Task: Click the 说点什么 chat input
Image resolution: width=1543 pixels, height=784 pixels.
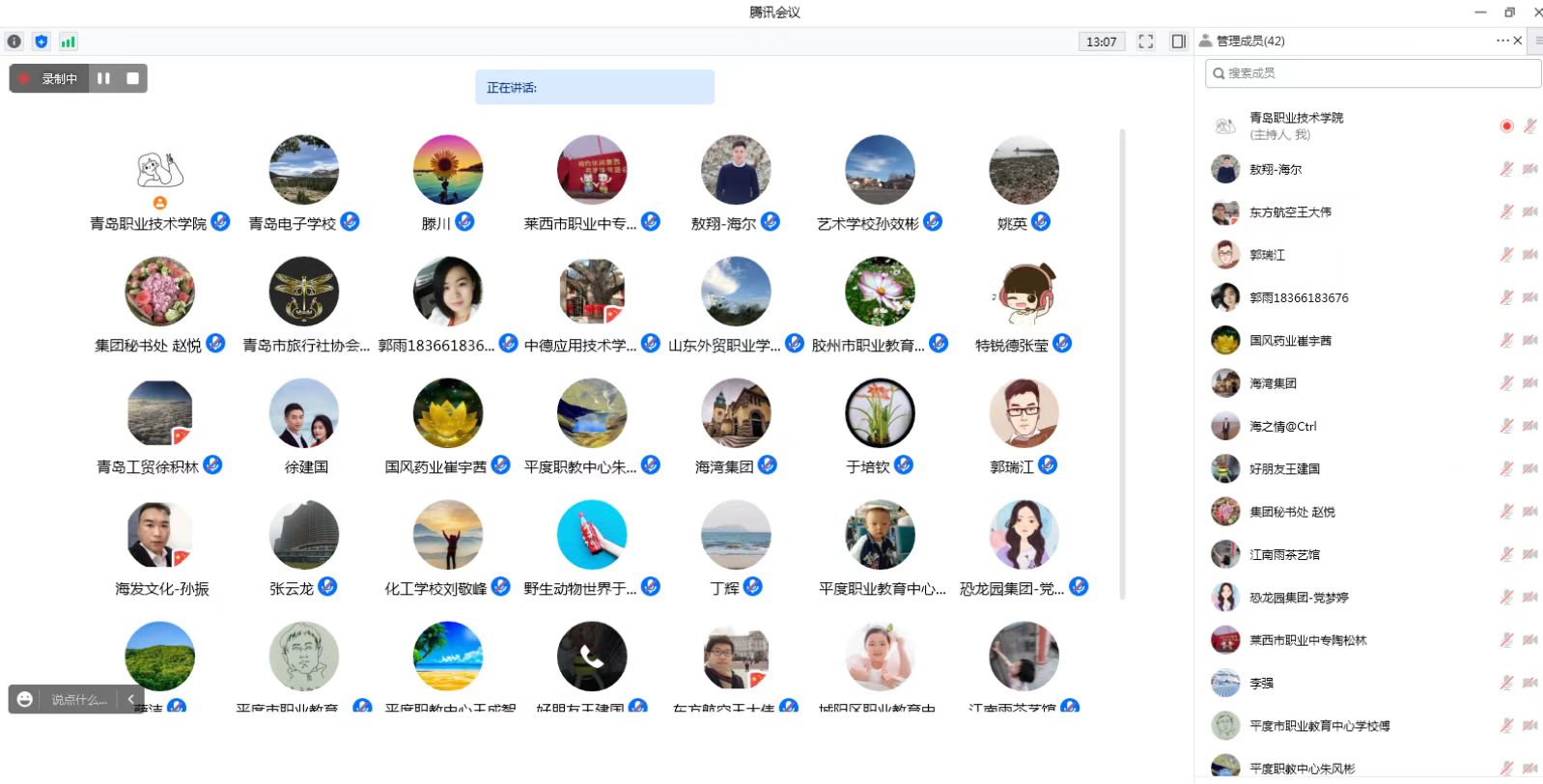Action: pos(79,699)
